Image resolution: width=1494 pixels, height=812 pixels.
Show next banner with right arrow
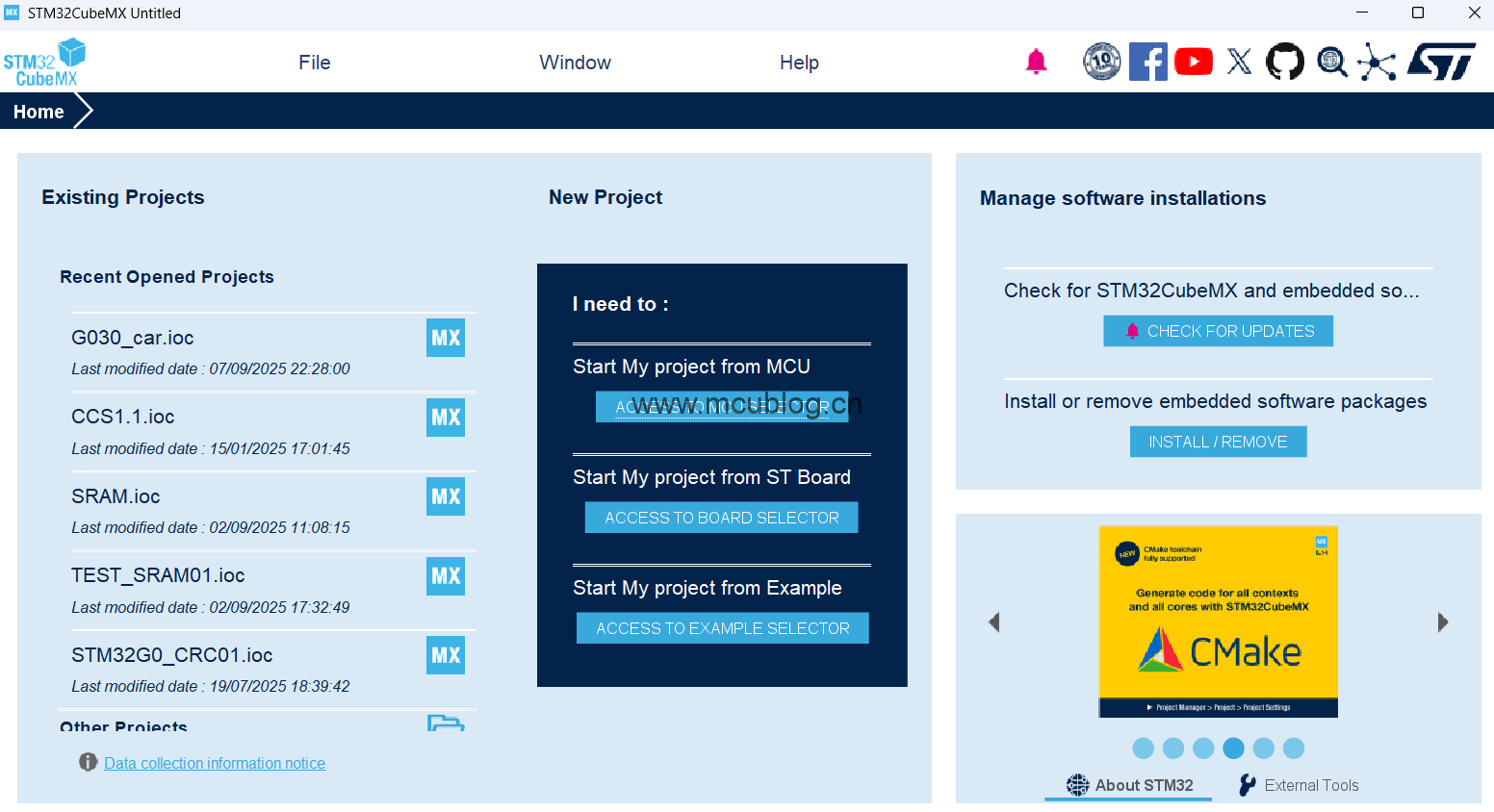1442,622
